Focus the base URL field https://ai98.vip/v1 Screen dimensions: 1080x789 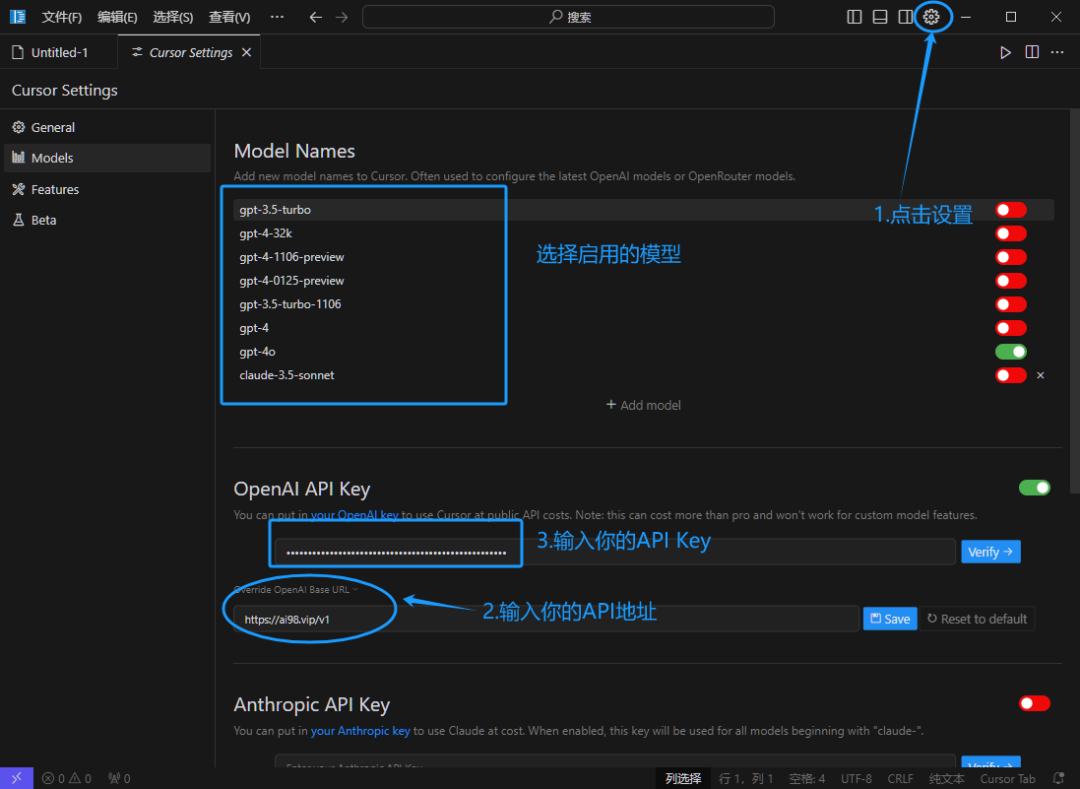546,619
